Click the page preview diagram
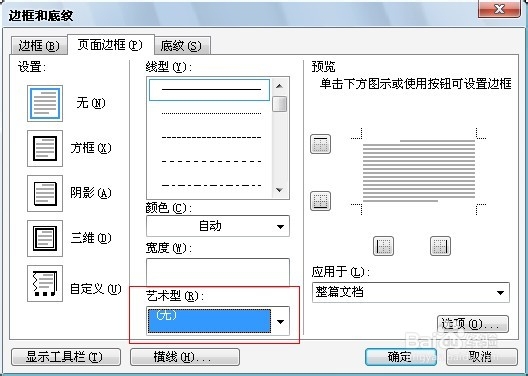The width and height of the screenshot is (528, 376). pyautogui.click(x=419, y=171)
